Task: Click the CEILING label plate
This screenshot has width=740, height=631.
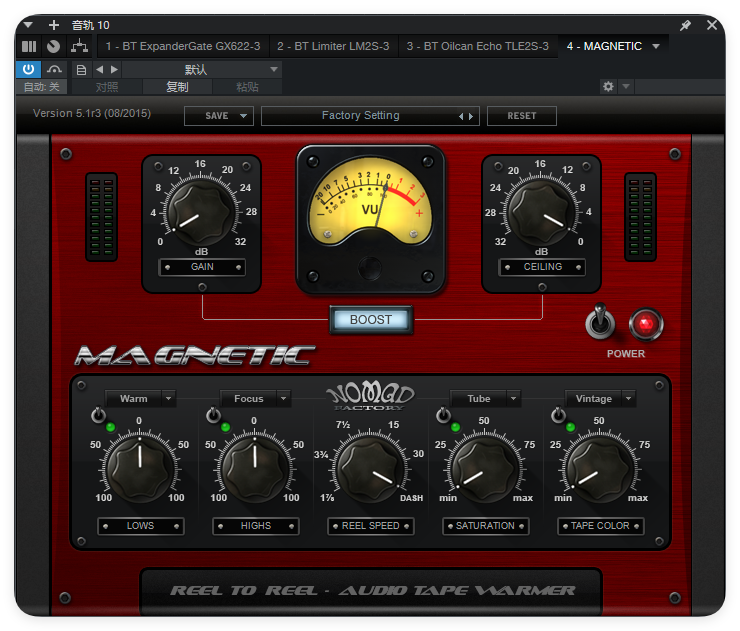Action: (x=542, y=267)
